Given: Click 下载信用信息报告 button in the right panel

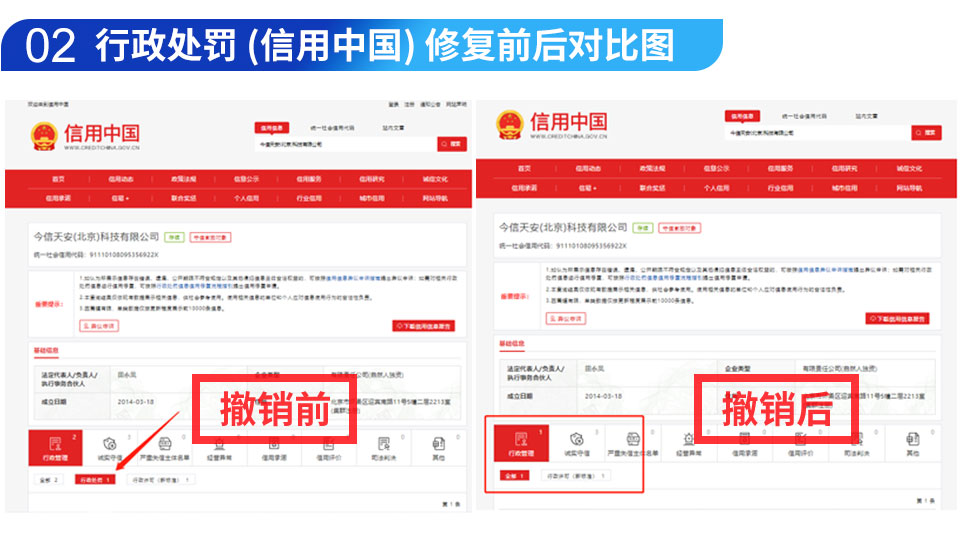Looking at the screenshot, I should tap(897, 318).
